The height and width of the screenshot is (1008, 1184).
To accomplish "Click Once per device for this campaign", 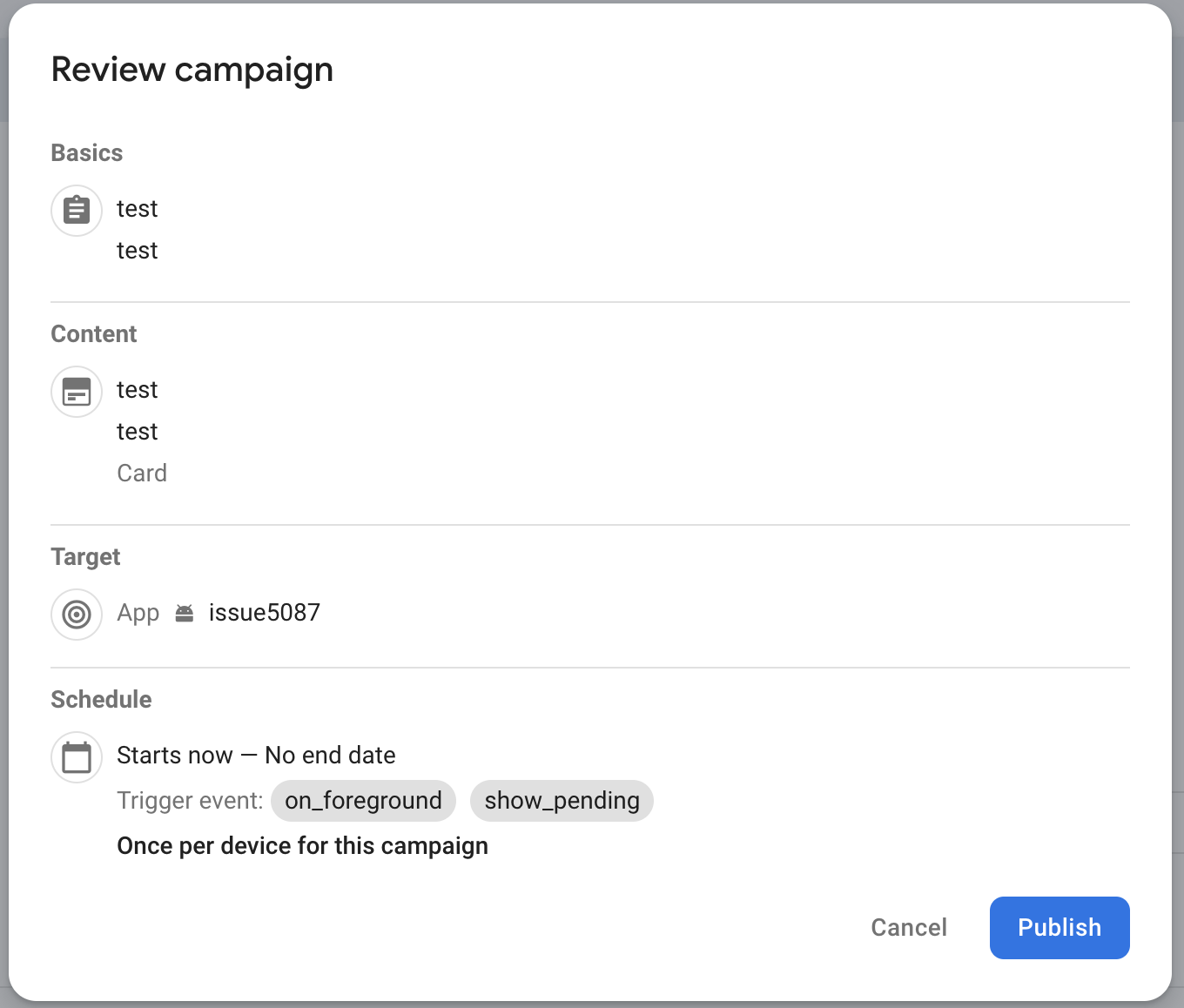I will coord(302,845).
